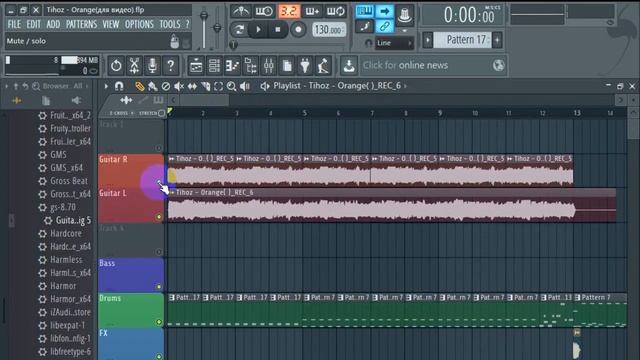640x360 pixels.
Task: Open playlist magnet snap menu
Action: tap(119, 86)
